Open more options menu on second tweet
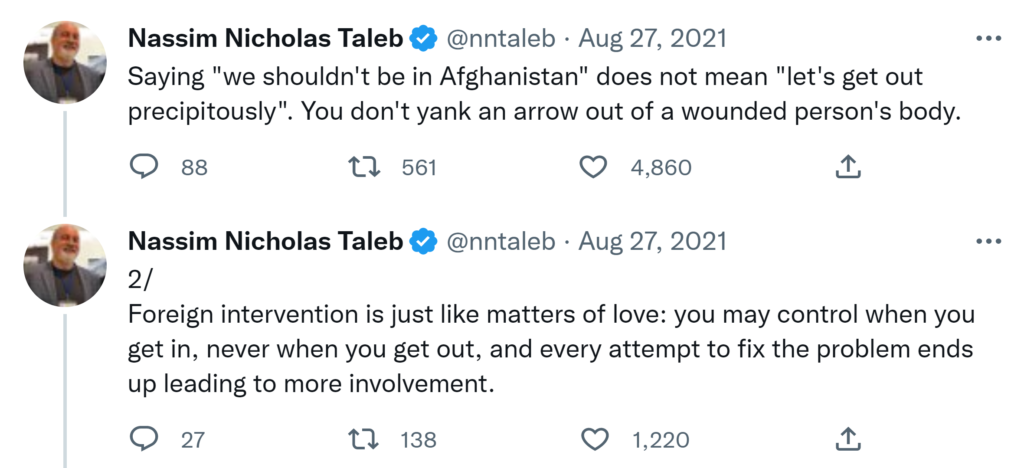 pyautogui.click(x=988, y=240)
